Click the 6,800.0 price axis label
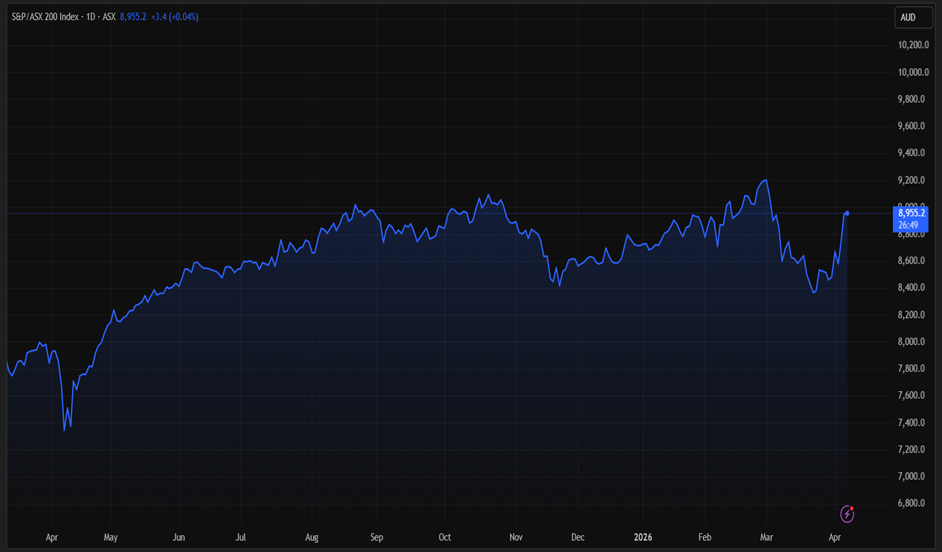The height and width of the screenshot is (552, 942). pos(913,503)
